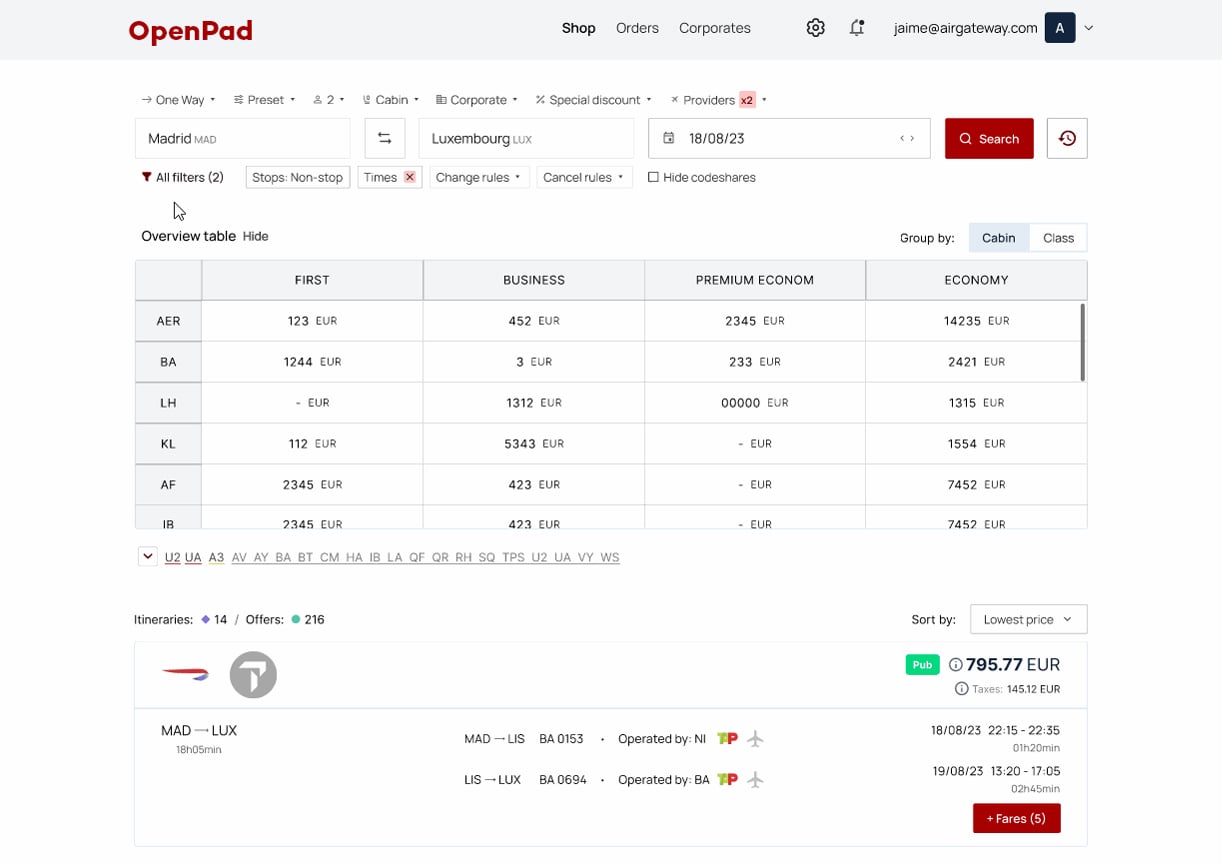1223x865 pixels.
Task: Click All filters (2) button
Action: click(x=182, y=177)
